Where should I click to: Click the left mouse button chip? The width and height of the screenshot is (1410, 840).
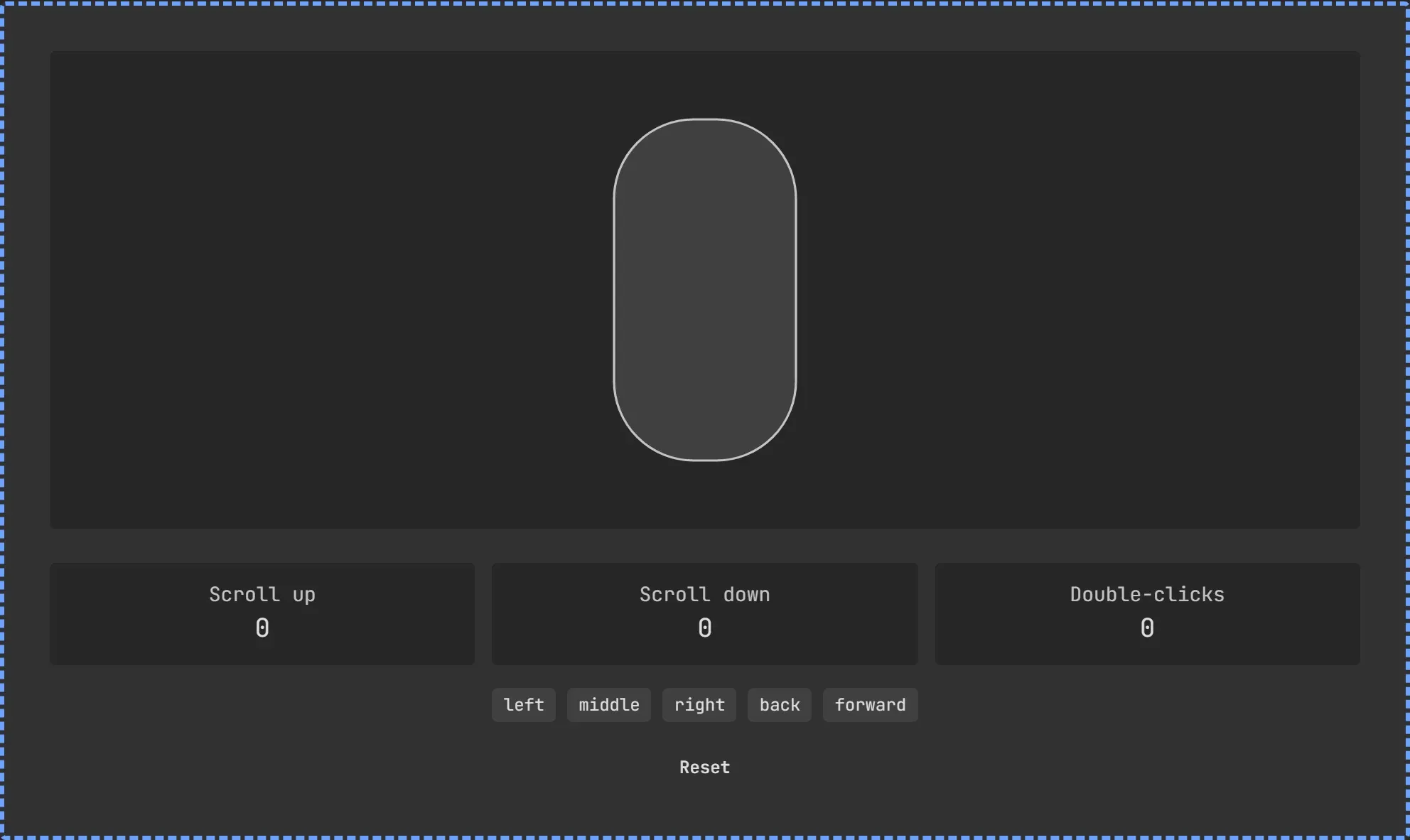524,705
